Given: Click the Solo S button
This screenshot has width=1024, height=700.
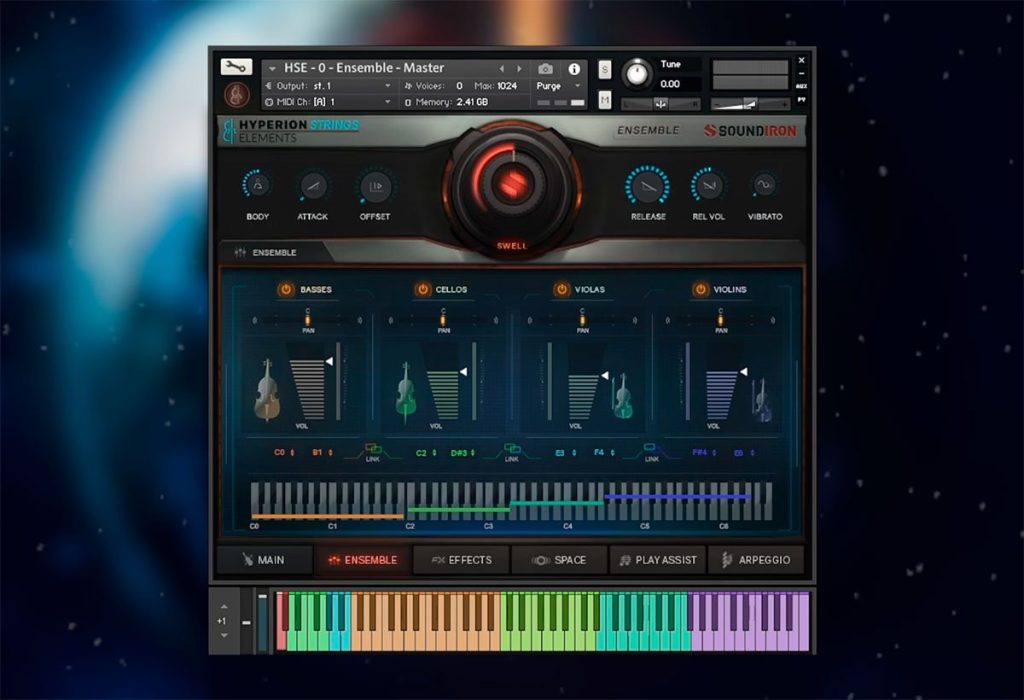Looking at the screenshot, I should click(x=605, y=69).
